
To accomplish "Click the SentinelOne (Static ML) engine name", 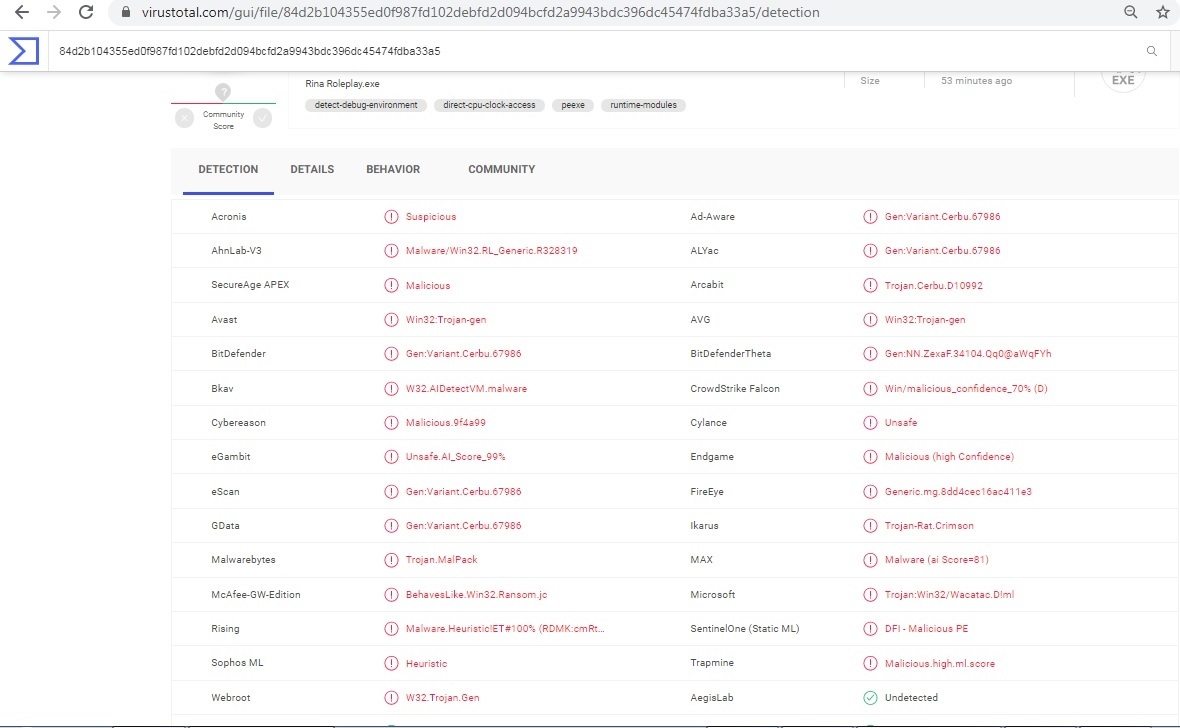I will click(744, 629).
